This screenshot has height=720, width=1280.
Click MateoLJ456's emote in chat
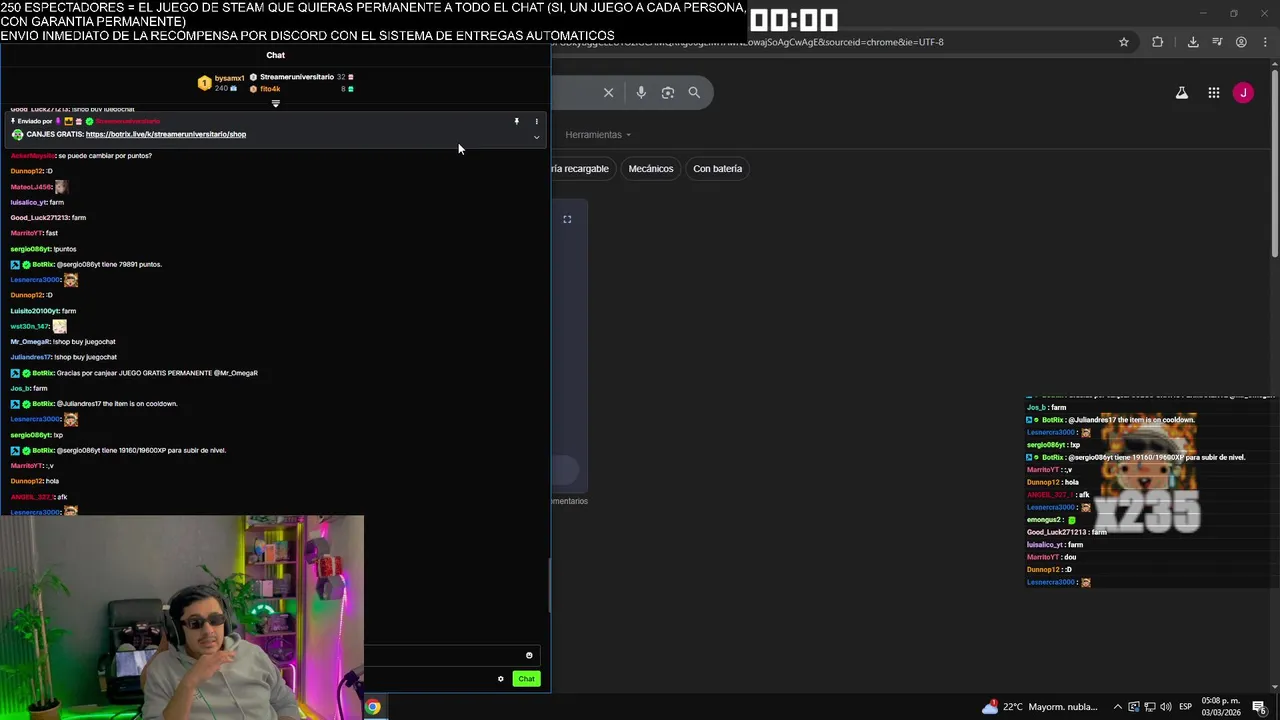coord(61,187)
